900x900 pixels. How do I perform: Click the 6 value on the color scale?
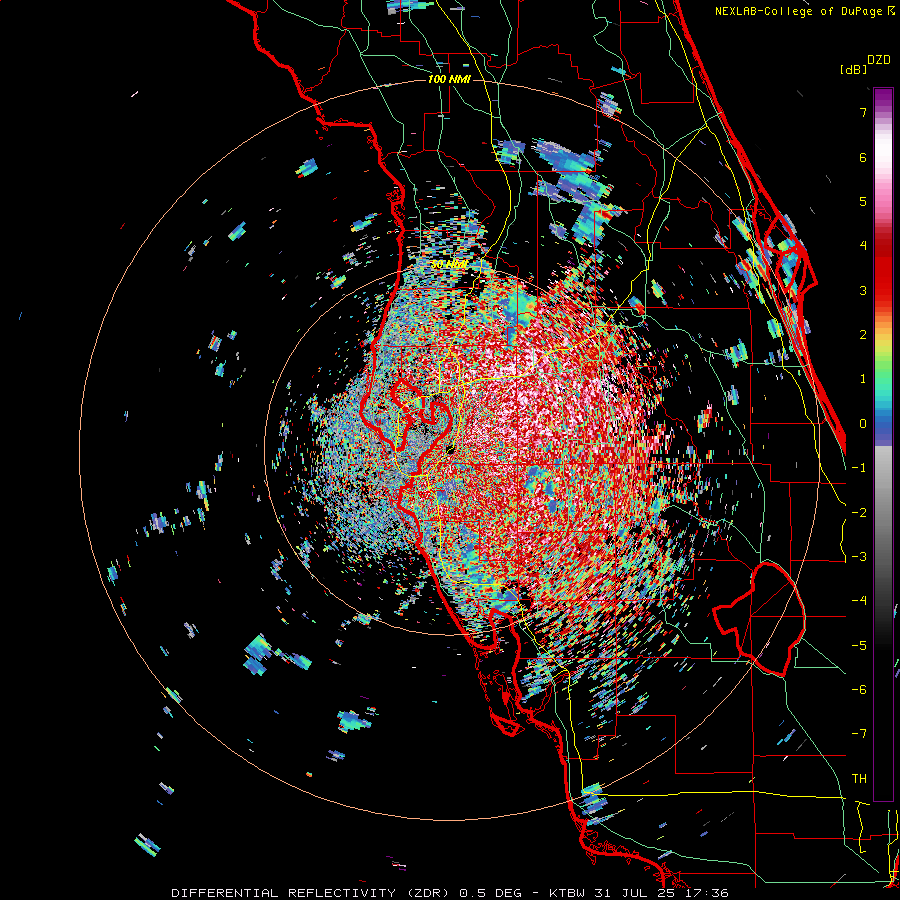click(x=863, y=157)
